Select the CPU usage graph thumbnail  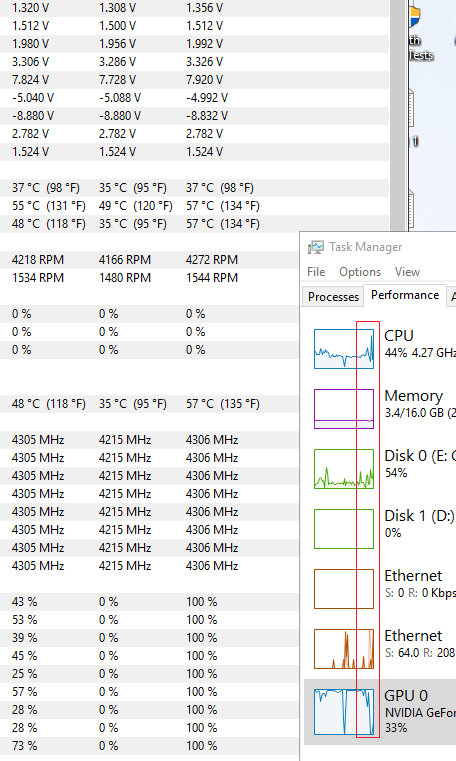[x=344, y=349]
